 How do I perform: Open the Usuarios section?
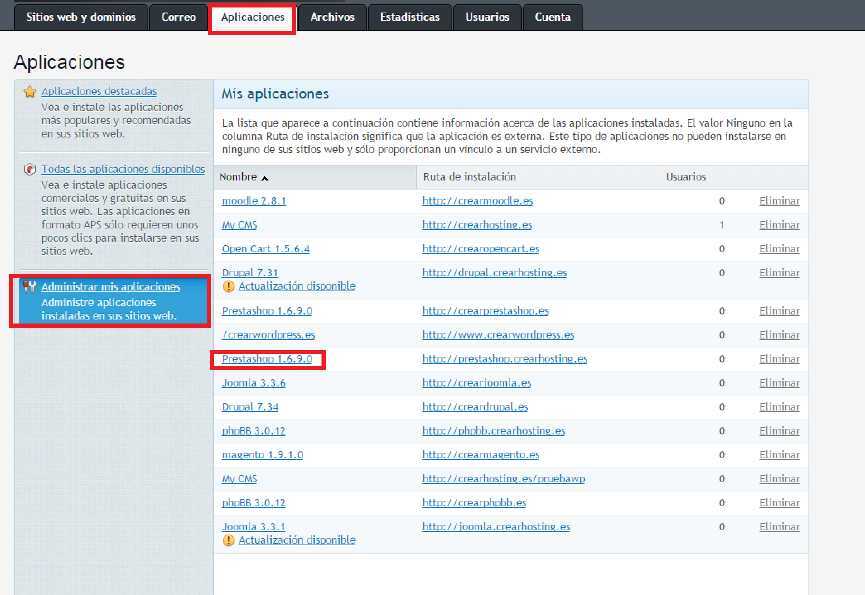tap(487, 16)
